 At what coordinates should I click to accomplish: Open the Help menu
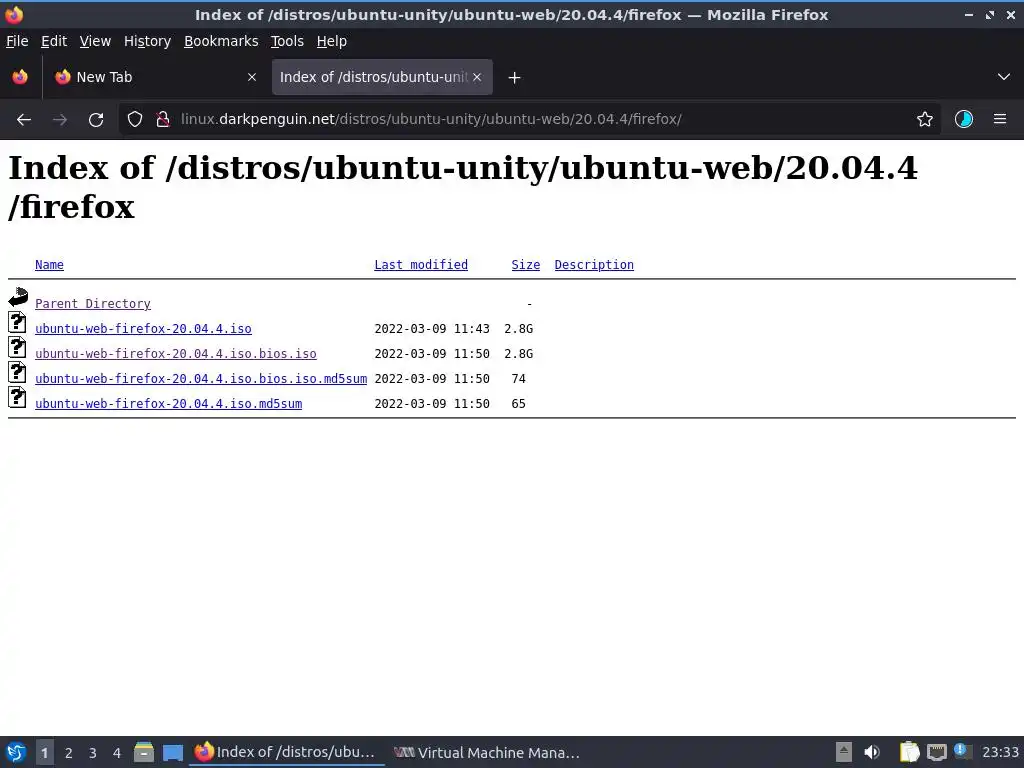tap(332, 41)
